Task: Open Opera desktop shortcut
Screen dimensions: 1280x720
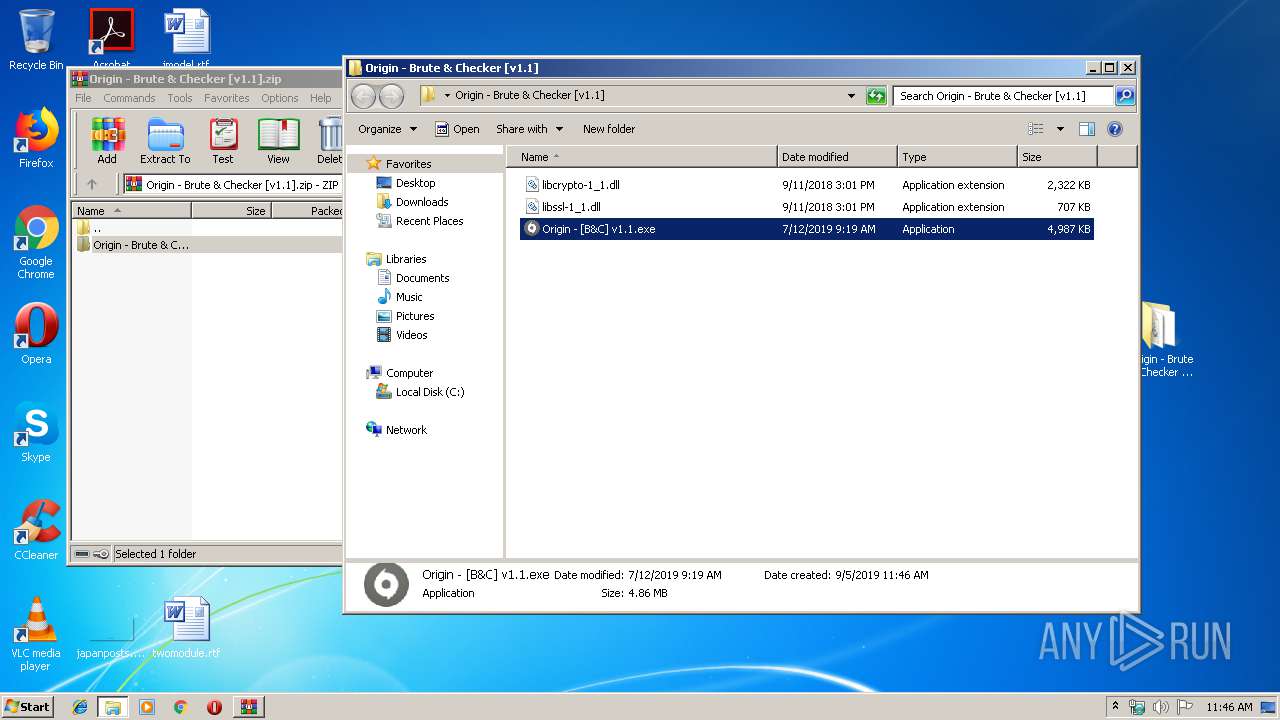Action: pyautogui.click(x=36, y=334)
